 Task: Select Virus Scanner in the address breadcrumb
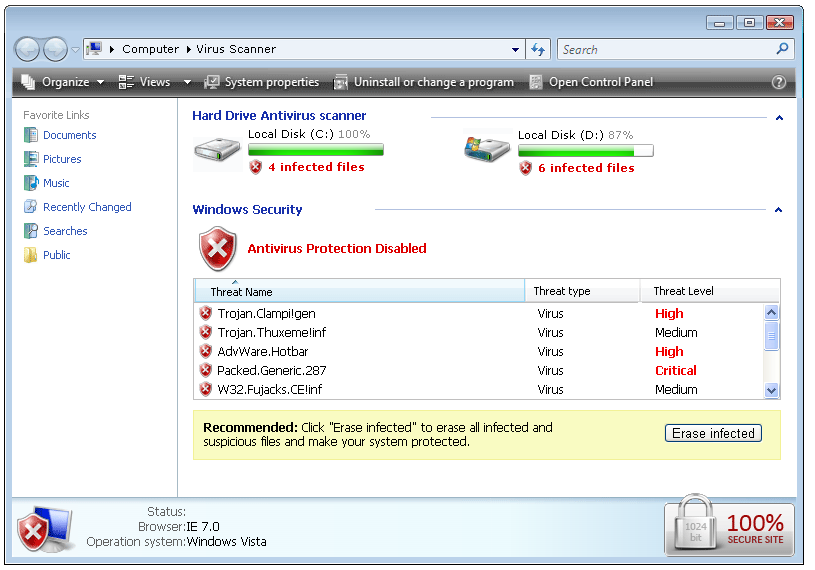pyautogui.click(x=236, y=49)
